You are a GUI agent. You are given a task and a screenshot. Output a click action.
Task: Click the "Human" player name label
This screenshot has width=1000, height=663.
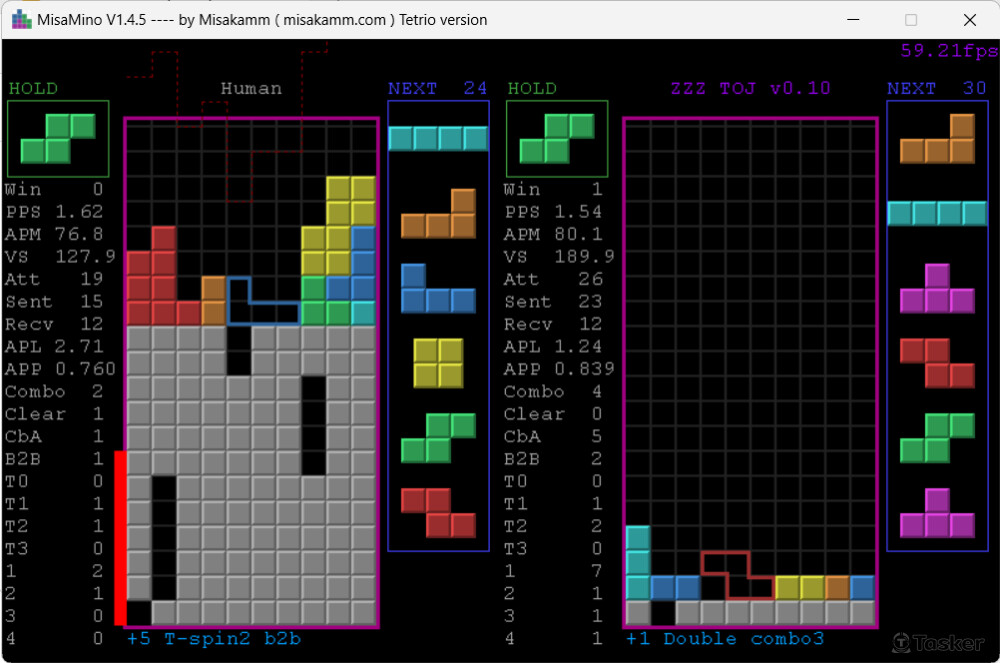click(x=251, y=88)
